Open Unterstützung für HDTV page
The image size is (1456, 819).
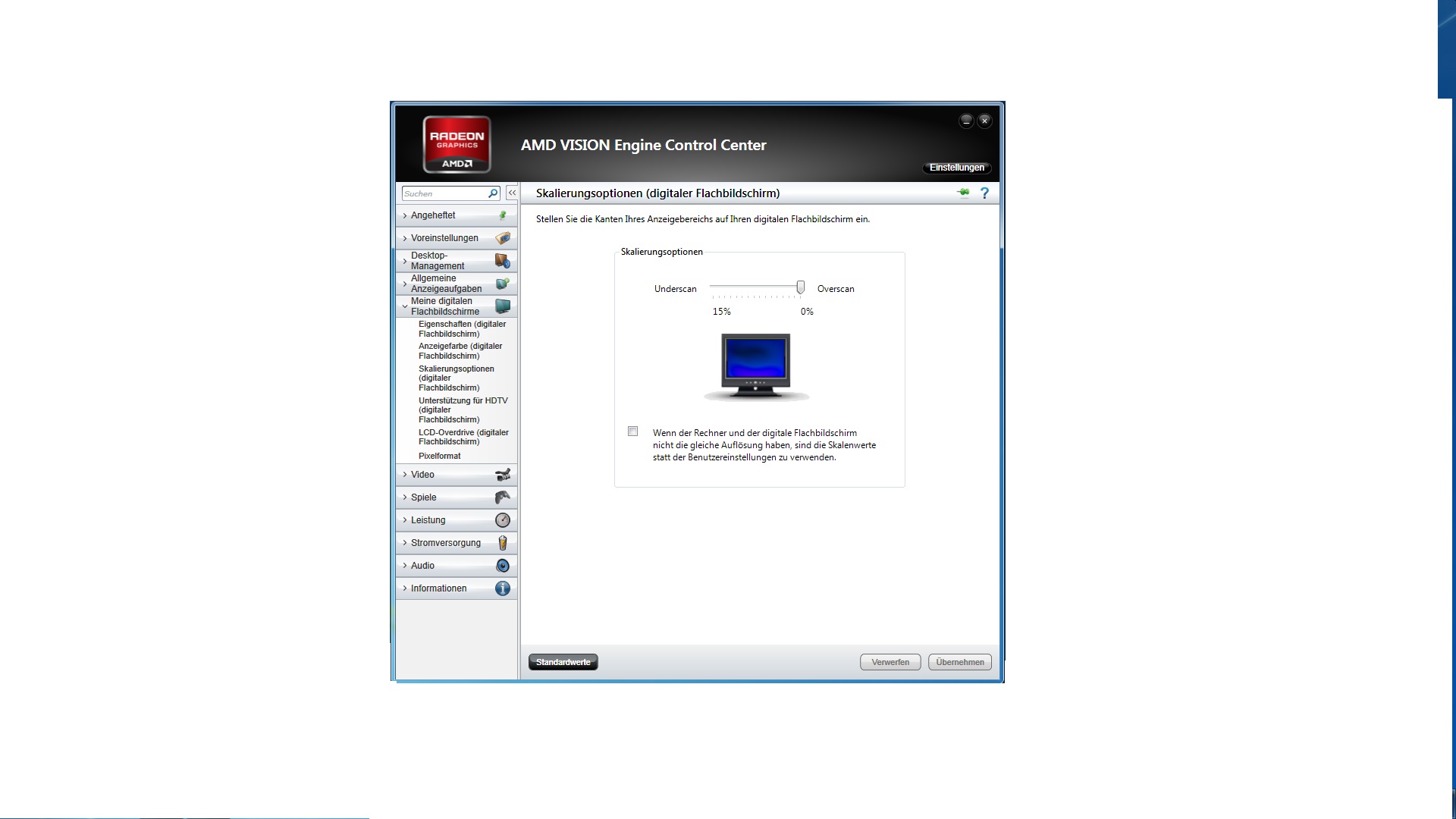463,410
